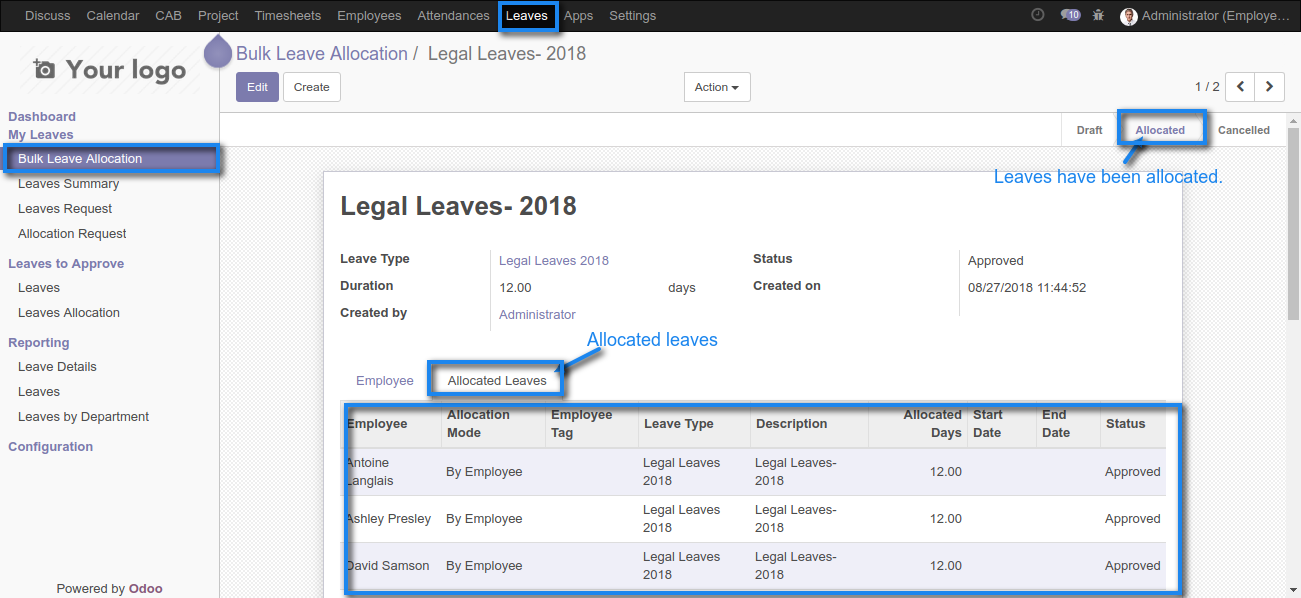1301x598 pixels.
Task: Select the Leaves top menu
Action: tap(527, 15)
